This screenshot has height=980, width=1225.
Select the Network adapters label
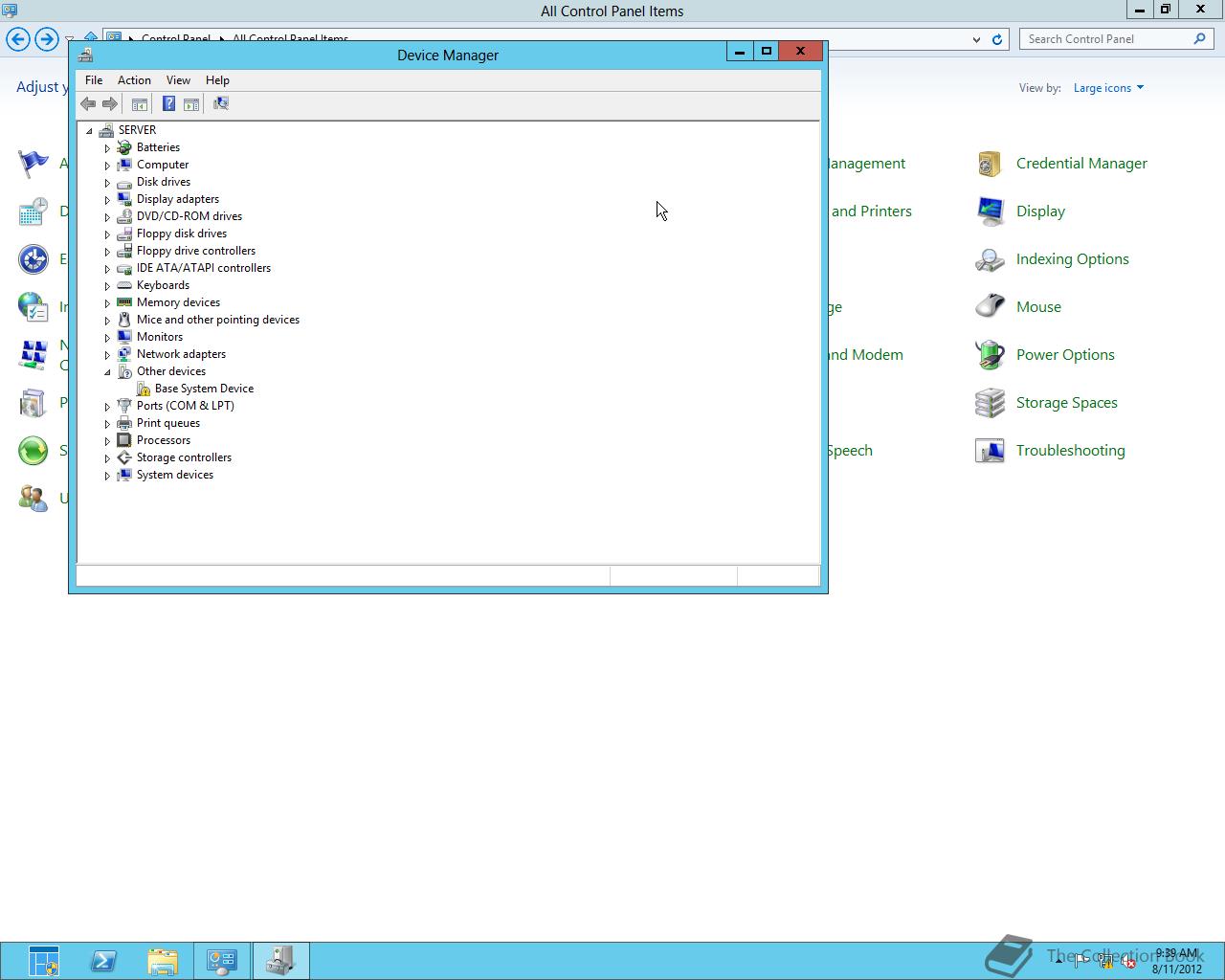(181, 354)
